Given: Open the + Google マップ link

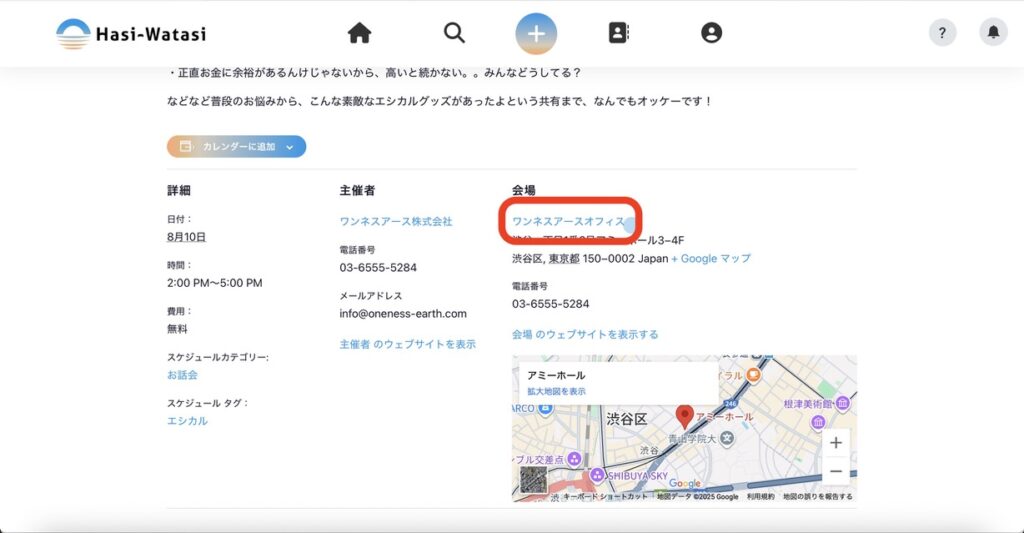Looking at the screenshot, I should [x=710, y=258].
